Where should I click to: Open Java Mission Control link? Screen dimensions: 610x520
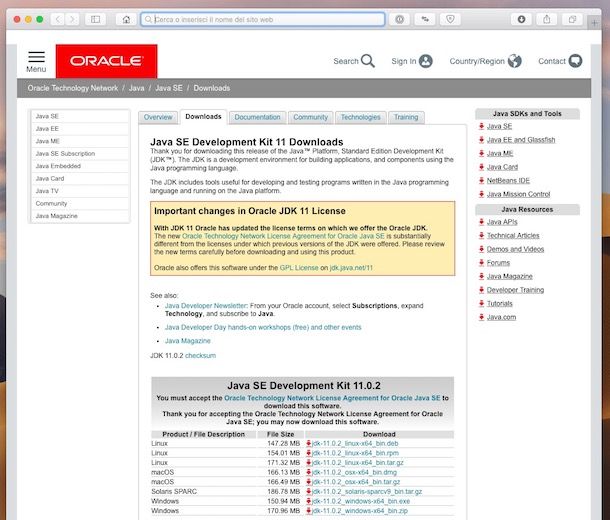[519, 194]
